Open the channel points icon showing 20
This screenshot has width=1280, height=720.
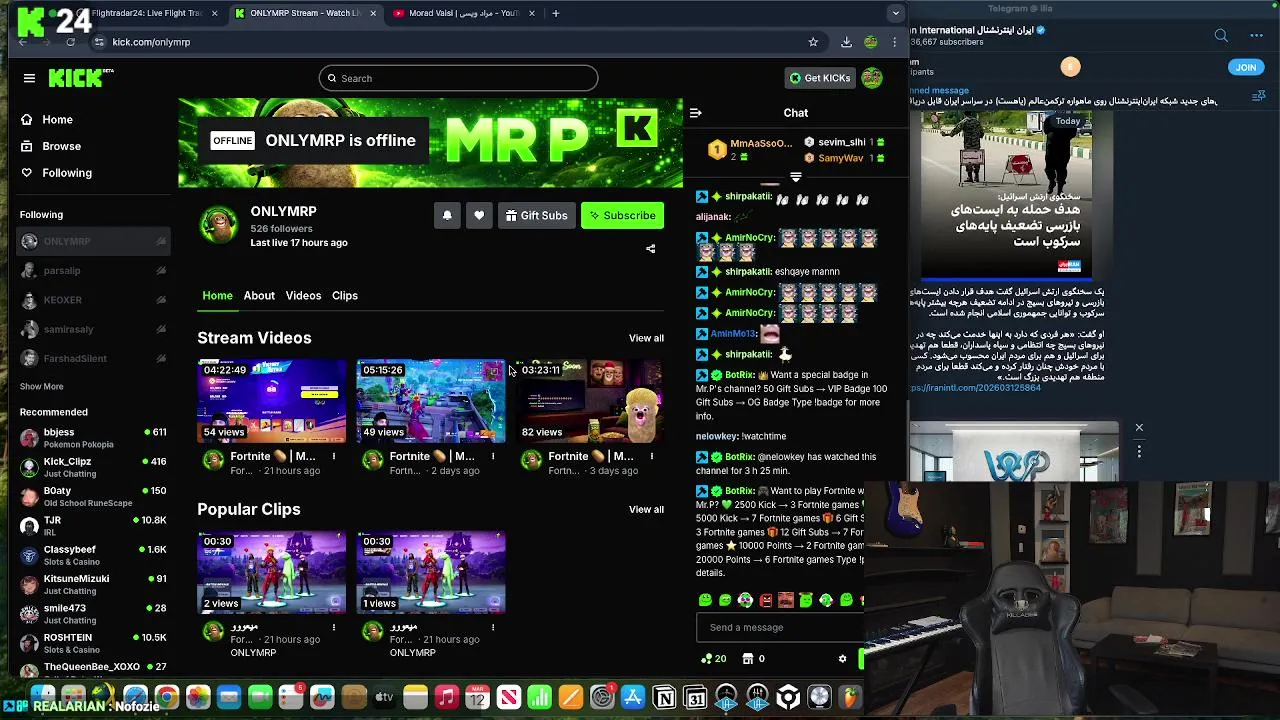click(714, 659)
